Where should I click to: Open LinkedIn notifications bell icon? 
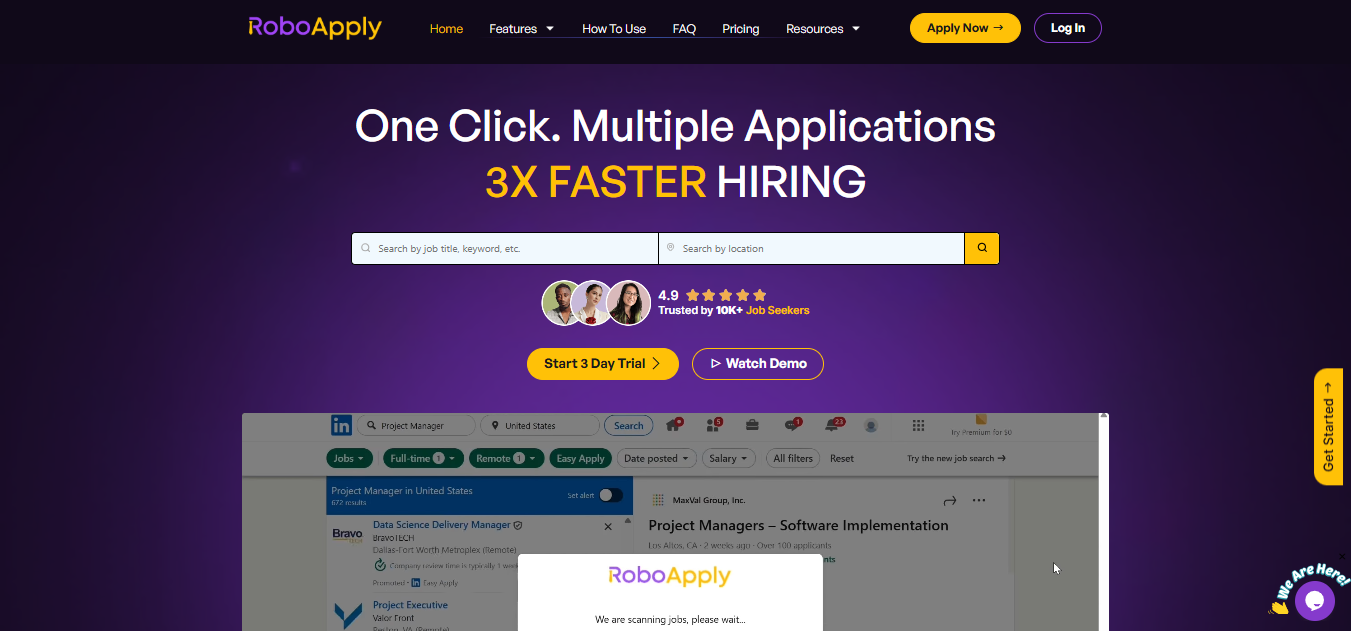[833, 425]
